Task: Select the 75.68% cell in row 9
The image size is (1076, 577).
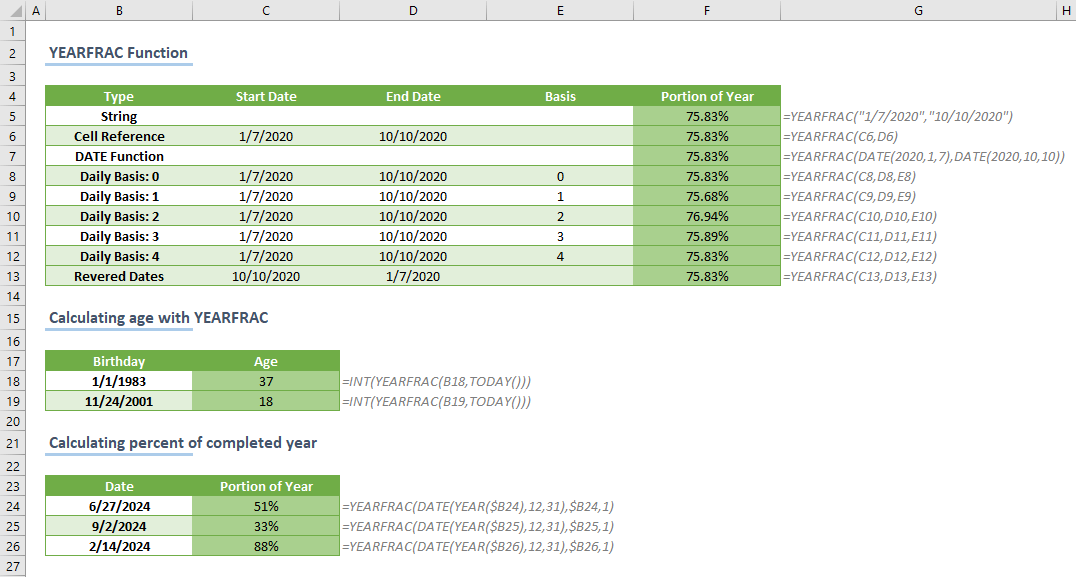Action: coord(707,196)
